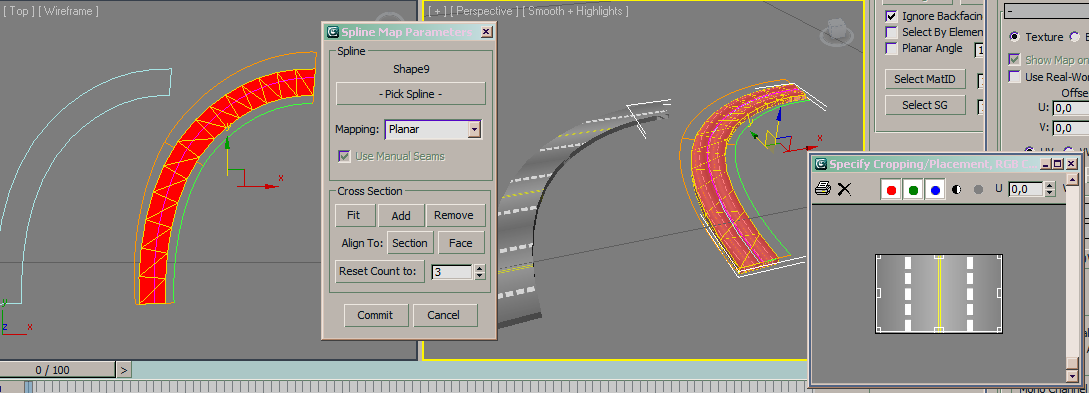The image size is (1089, 393).
Task: Toggle the Show Map checkbox
Action: point(1014,60)
